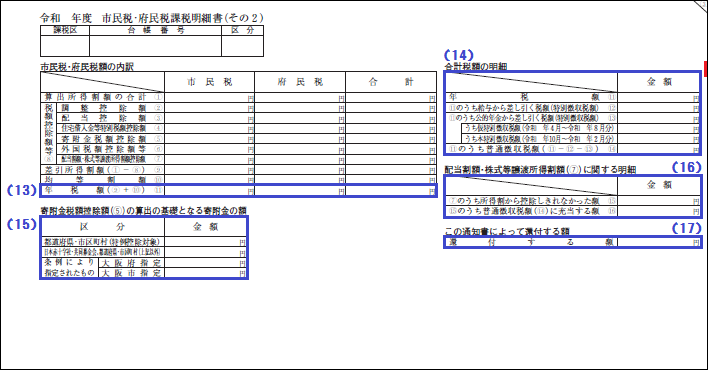Click the blank cell under 台帳番号
The width and height of the screenshot is (708, 370).
tap(155, 46)
